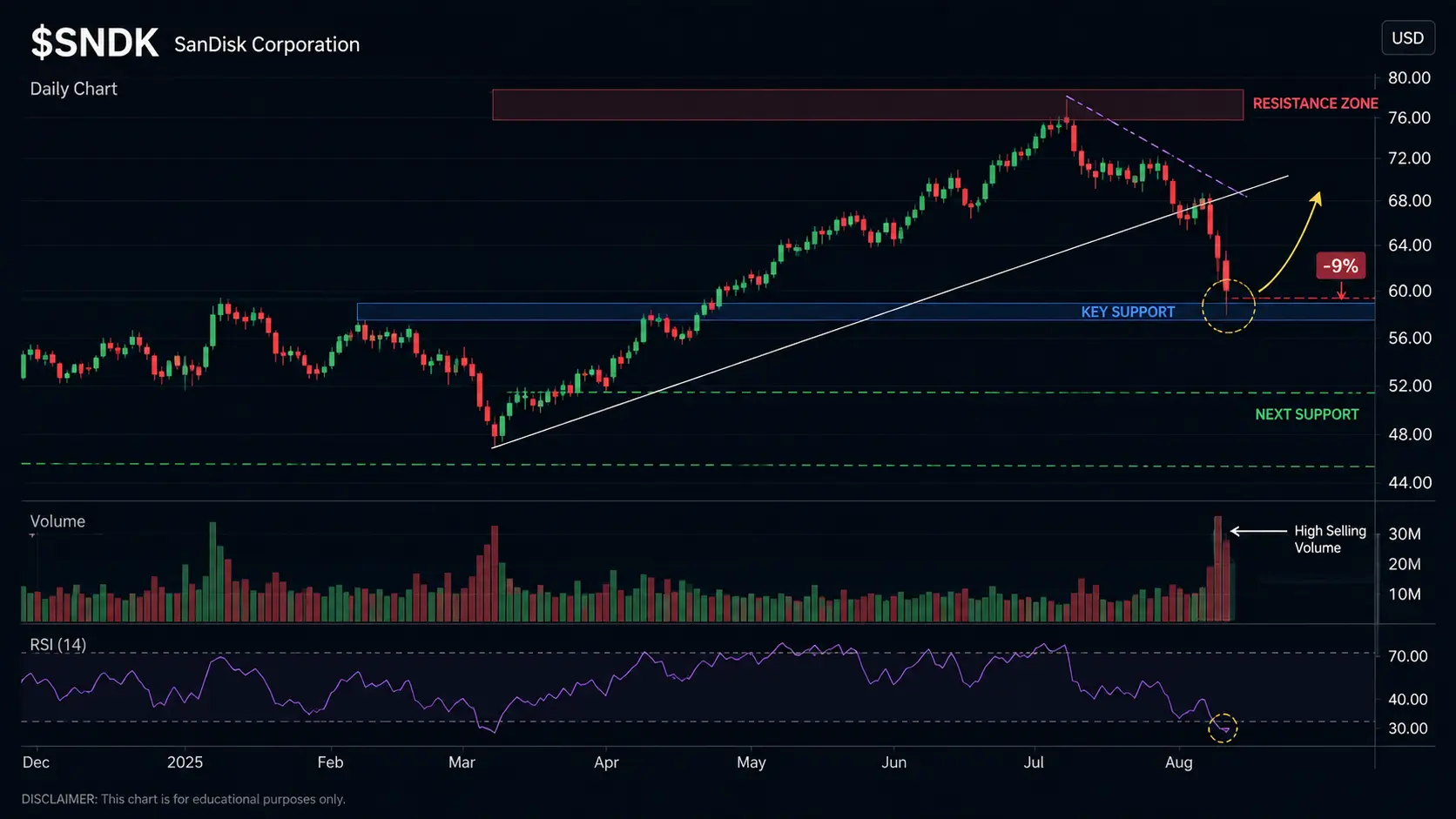Click the 76.00 price axis label

pyautogui.click(x=1409, y=117)
